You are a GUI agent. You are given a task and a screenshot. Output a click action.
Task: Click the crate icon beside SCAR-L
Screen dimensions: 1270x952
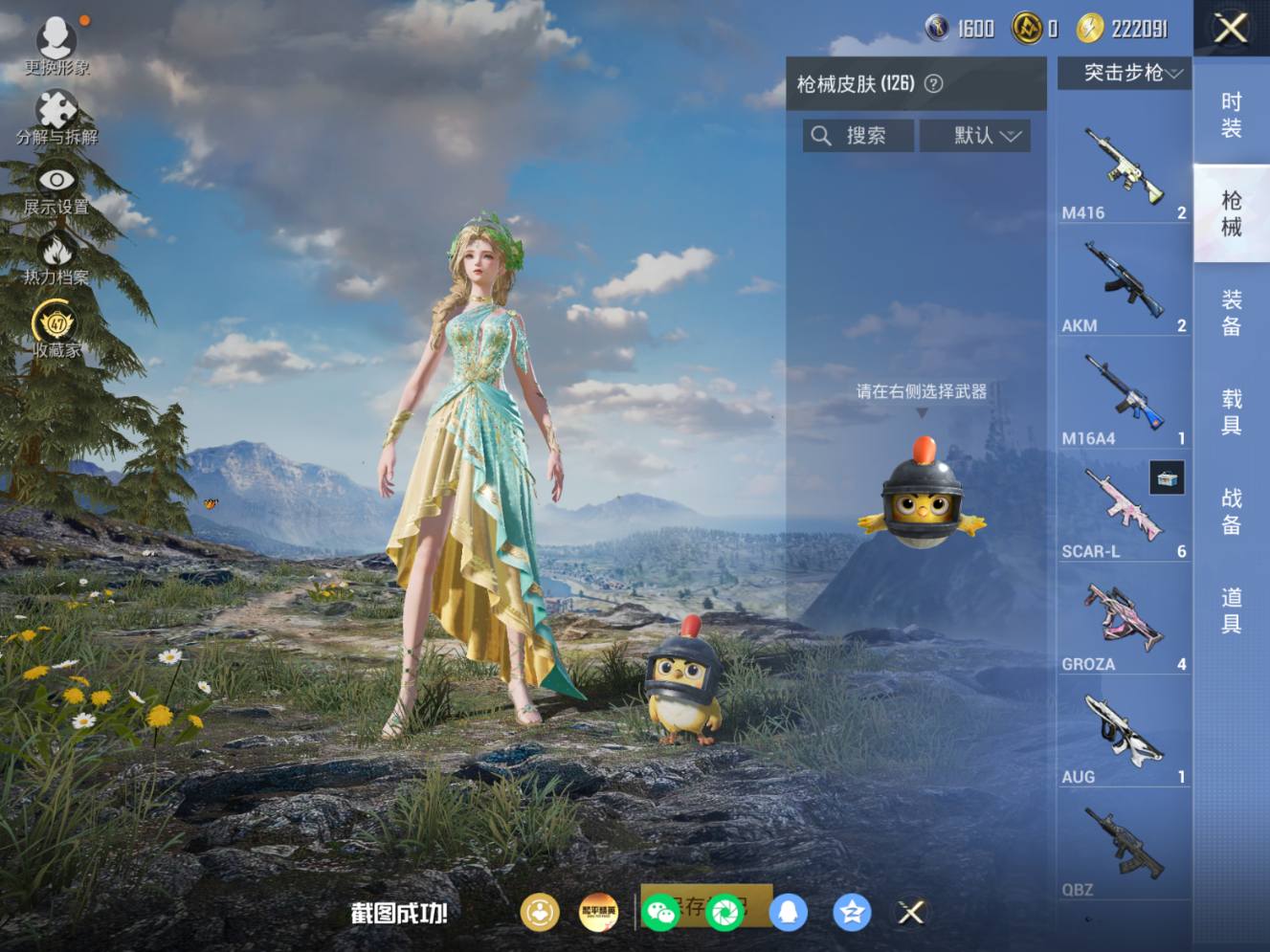[1167, 477]
